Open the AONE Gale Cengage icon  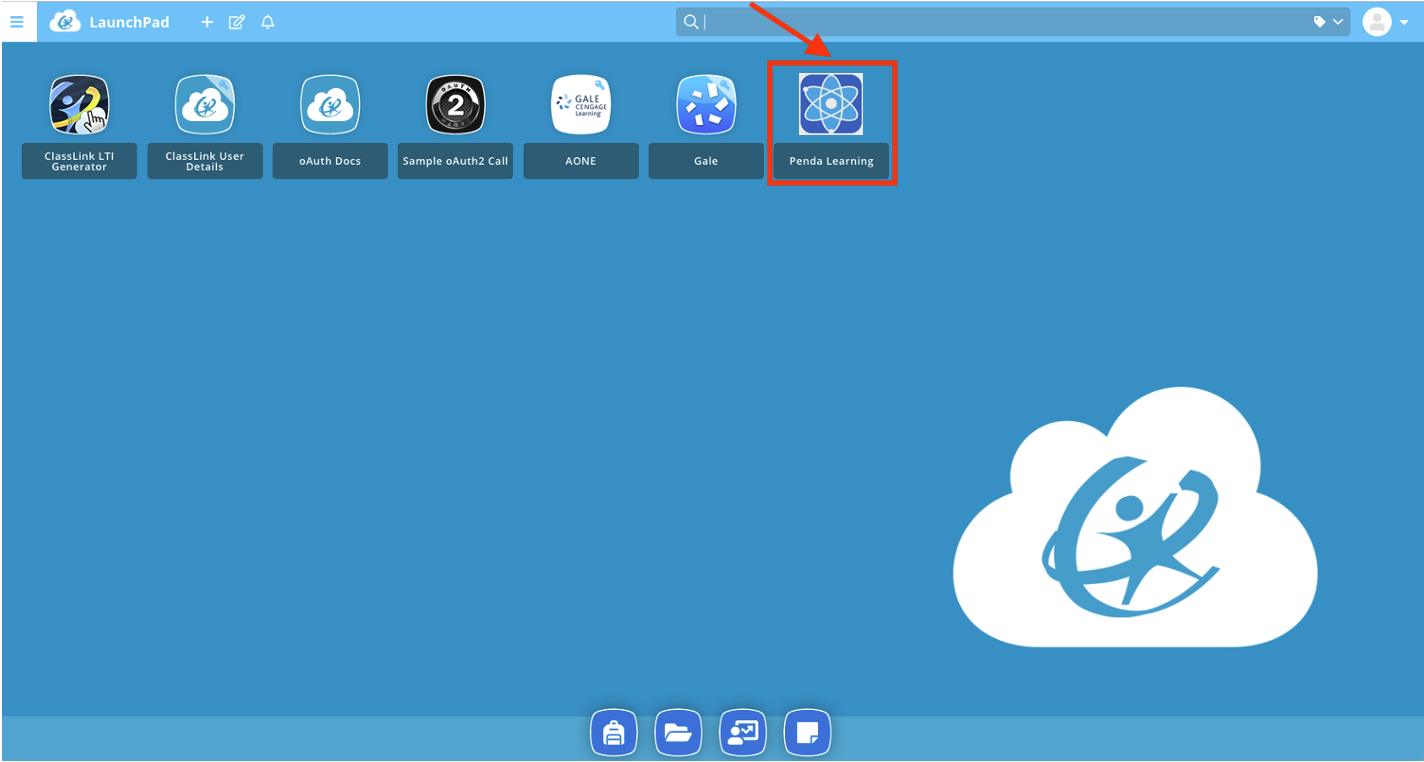(581, 105)
